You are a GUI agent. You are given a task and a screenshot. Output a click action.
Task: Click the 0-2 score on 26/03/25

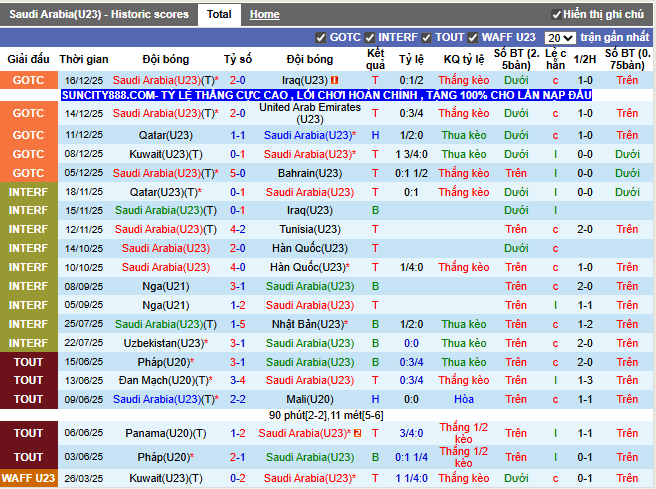click(x=237, y=478)
